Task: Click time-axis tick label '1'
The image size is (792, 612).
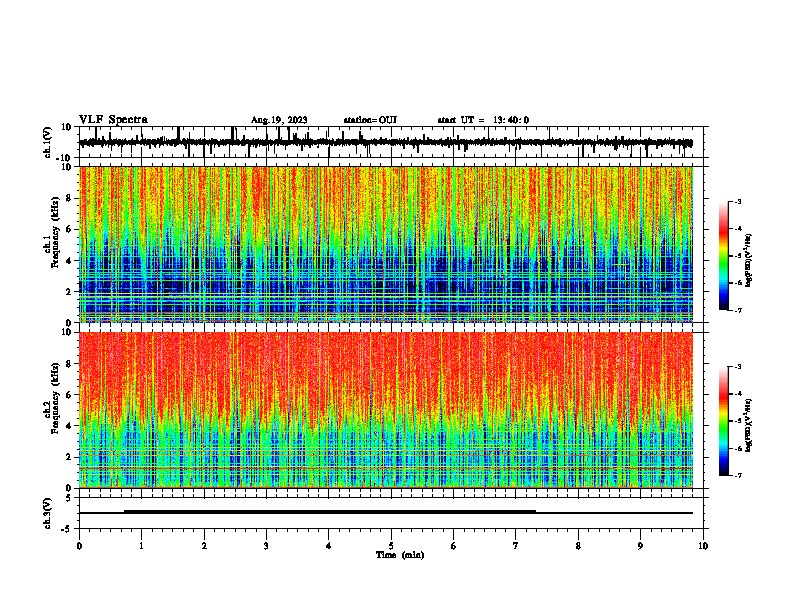Action: click(x=142, y=546)
